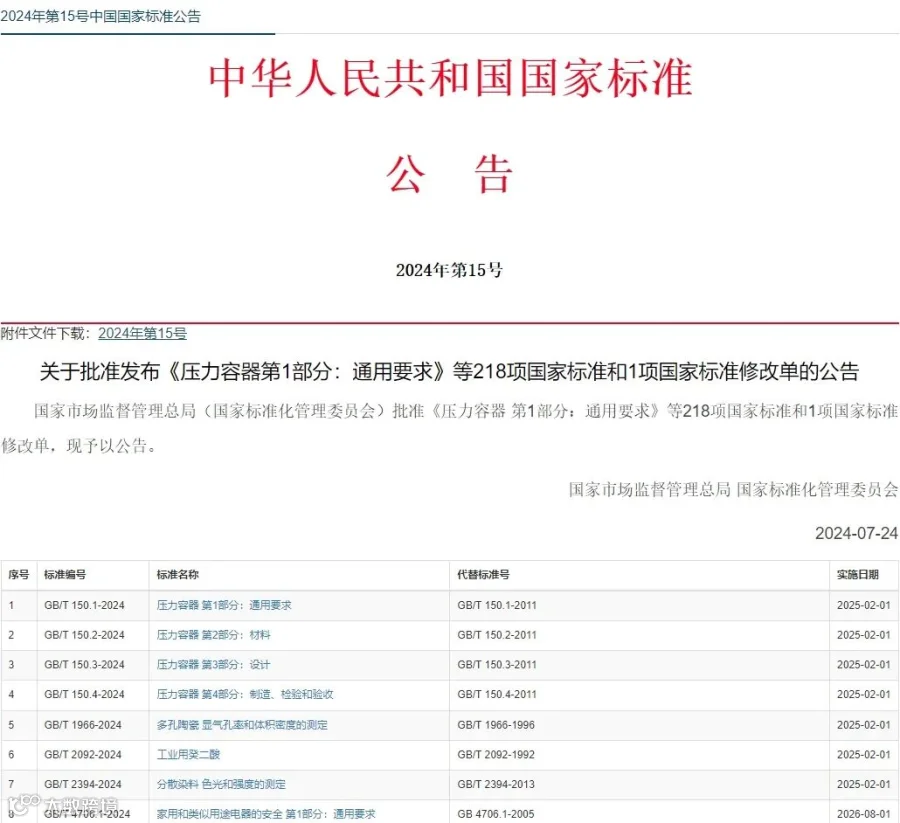The height and width of the screenshot is (823, 900).
Task: Open 压力容器 第4部分：制造、检验和验收 link
Action: pyautogui.click(x=245, y=694)
